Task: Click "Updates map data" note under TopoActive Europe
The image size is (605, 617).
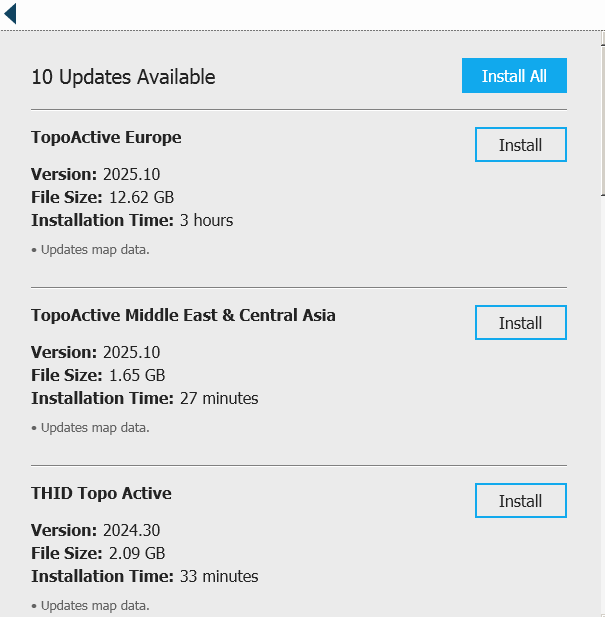Action: (91, 249)
